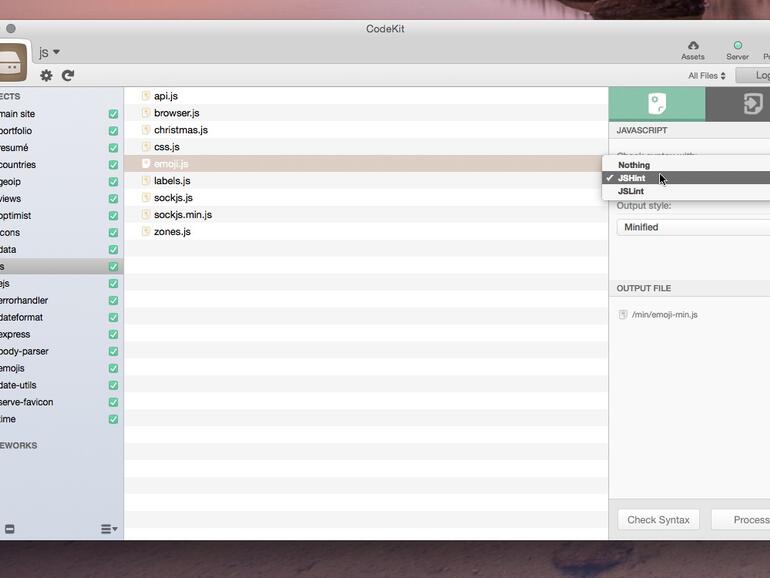Toggle the geoip project checkbox
The height and width of the screenshot is (578, 770).
113,182
